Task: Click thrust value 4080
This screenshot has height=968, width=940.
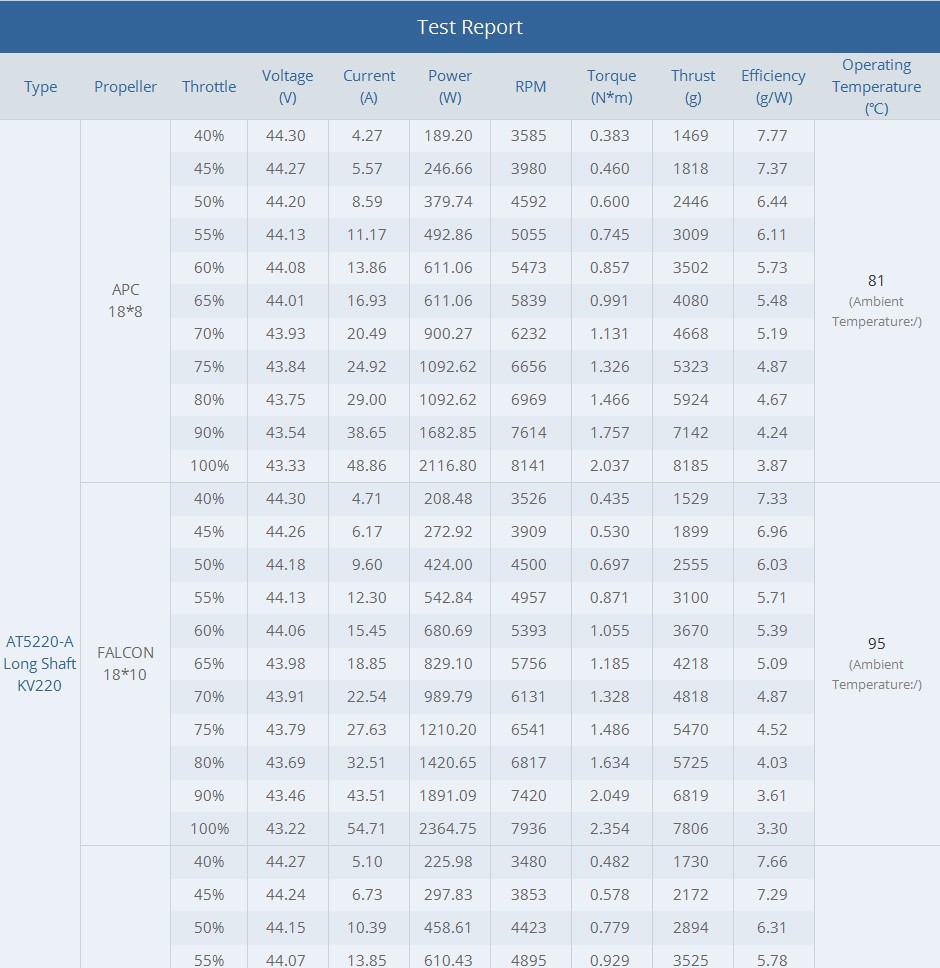Action: (691, 301)
